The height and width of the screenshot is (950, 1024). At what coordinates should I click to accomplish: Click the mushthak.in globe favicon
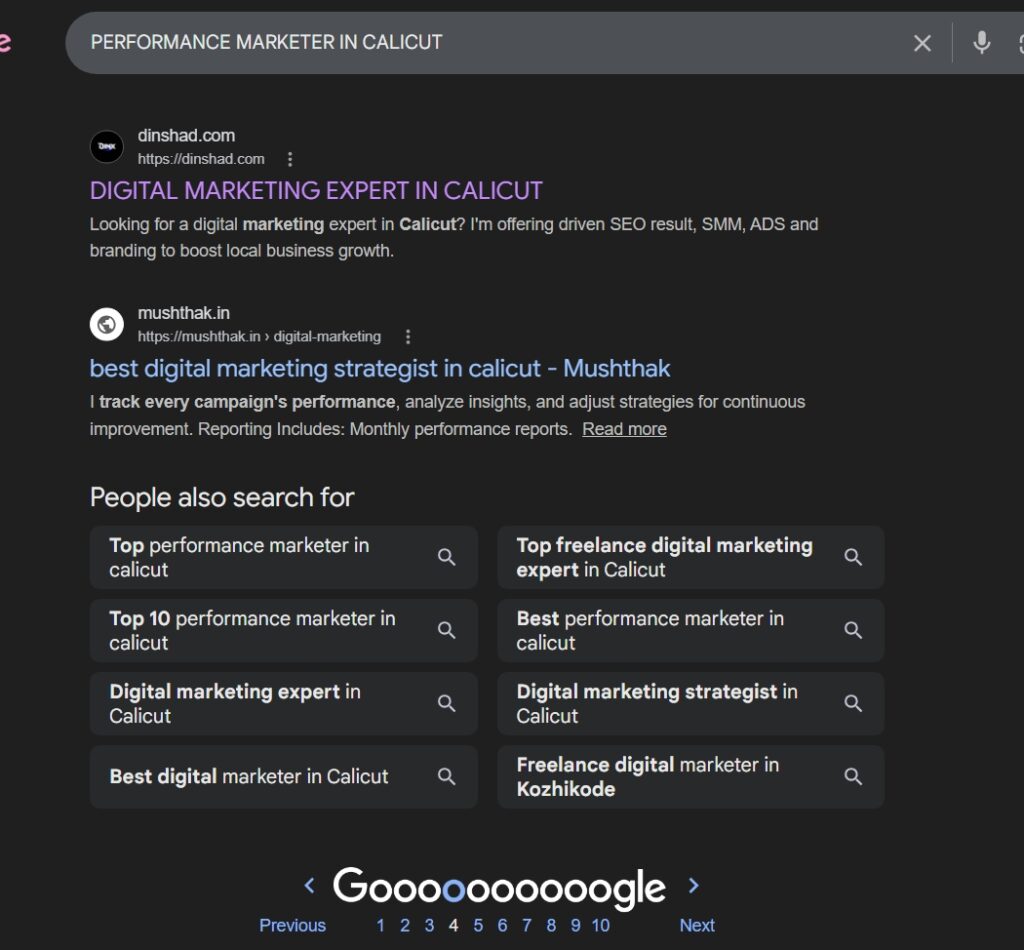click(x=107, y=324)
